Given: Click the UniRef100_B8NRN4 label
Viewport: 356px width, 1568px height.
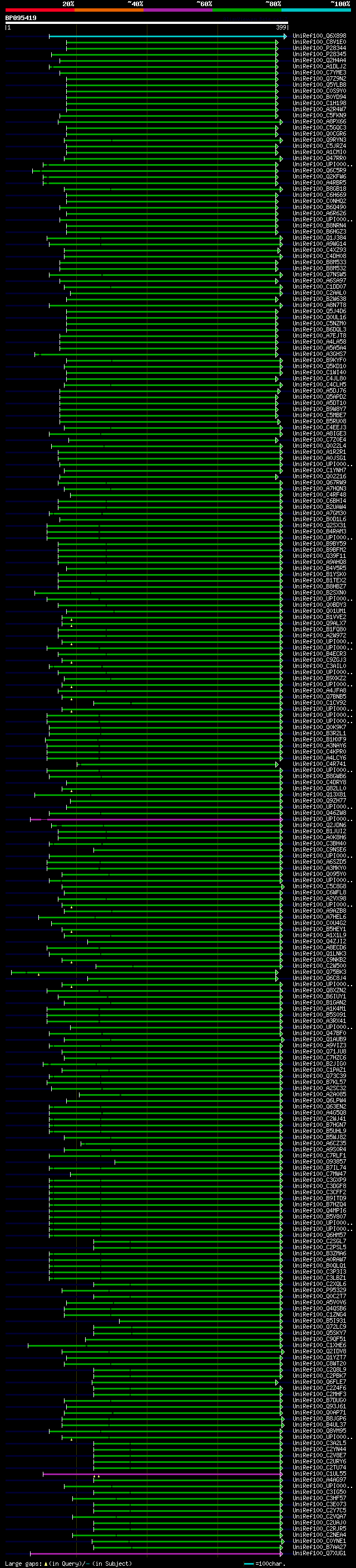Looking at the screenshot, I should click(x=319, y=225).
